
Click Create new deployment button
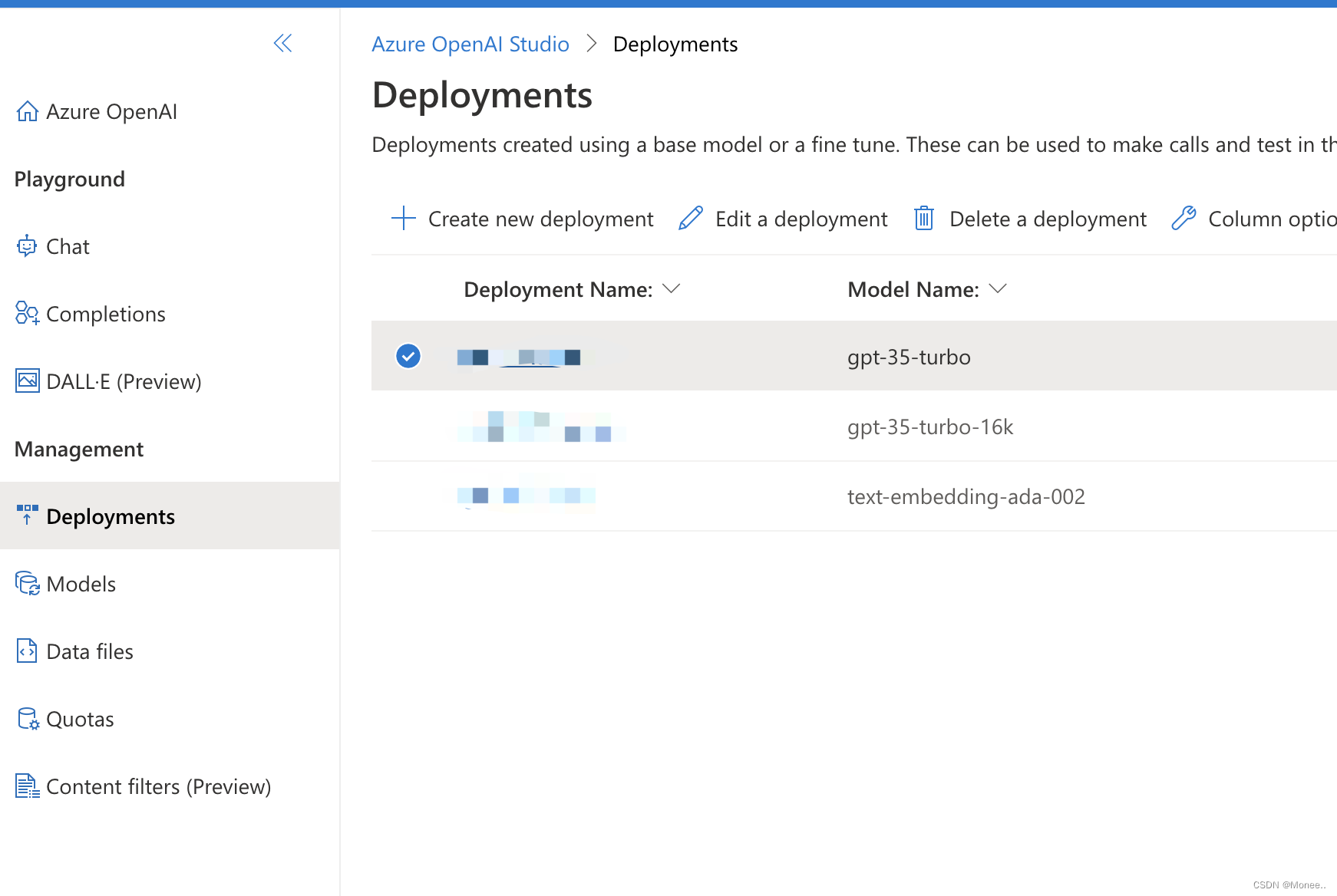coord(523,219)
